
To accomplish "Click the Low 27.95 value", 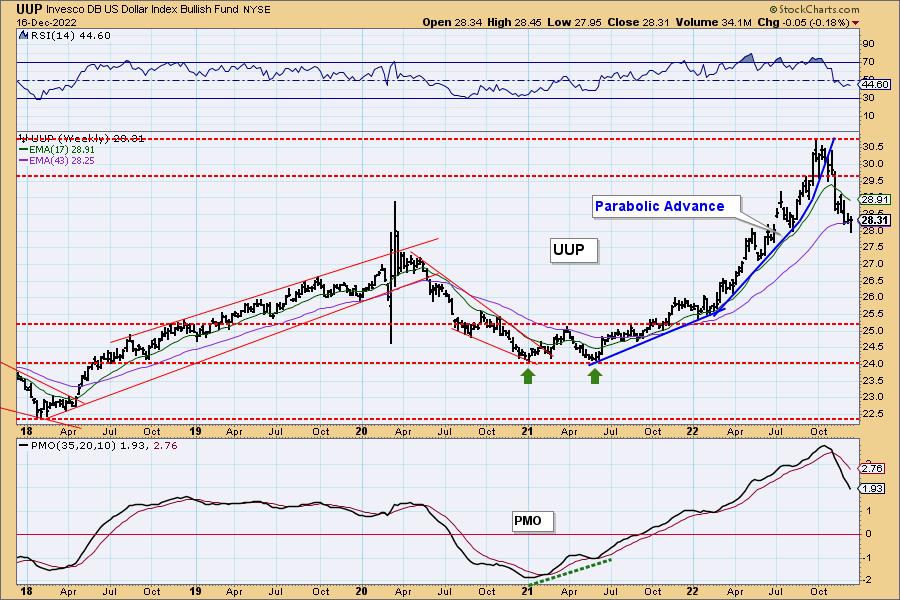I will 575,22.
